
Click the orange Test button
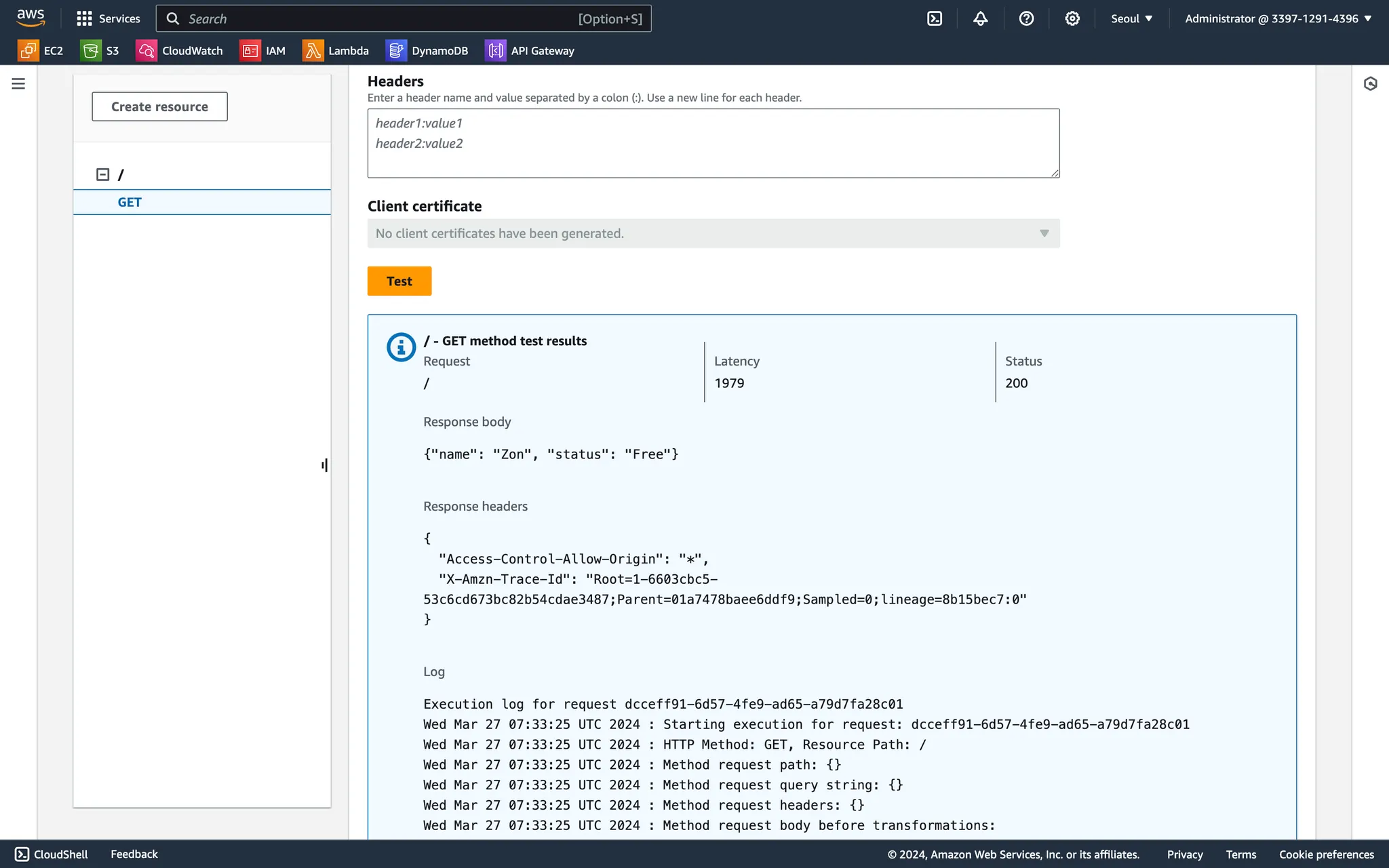pyautogui.click(x=399, y=281)
